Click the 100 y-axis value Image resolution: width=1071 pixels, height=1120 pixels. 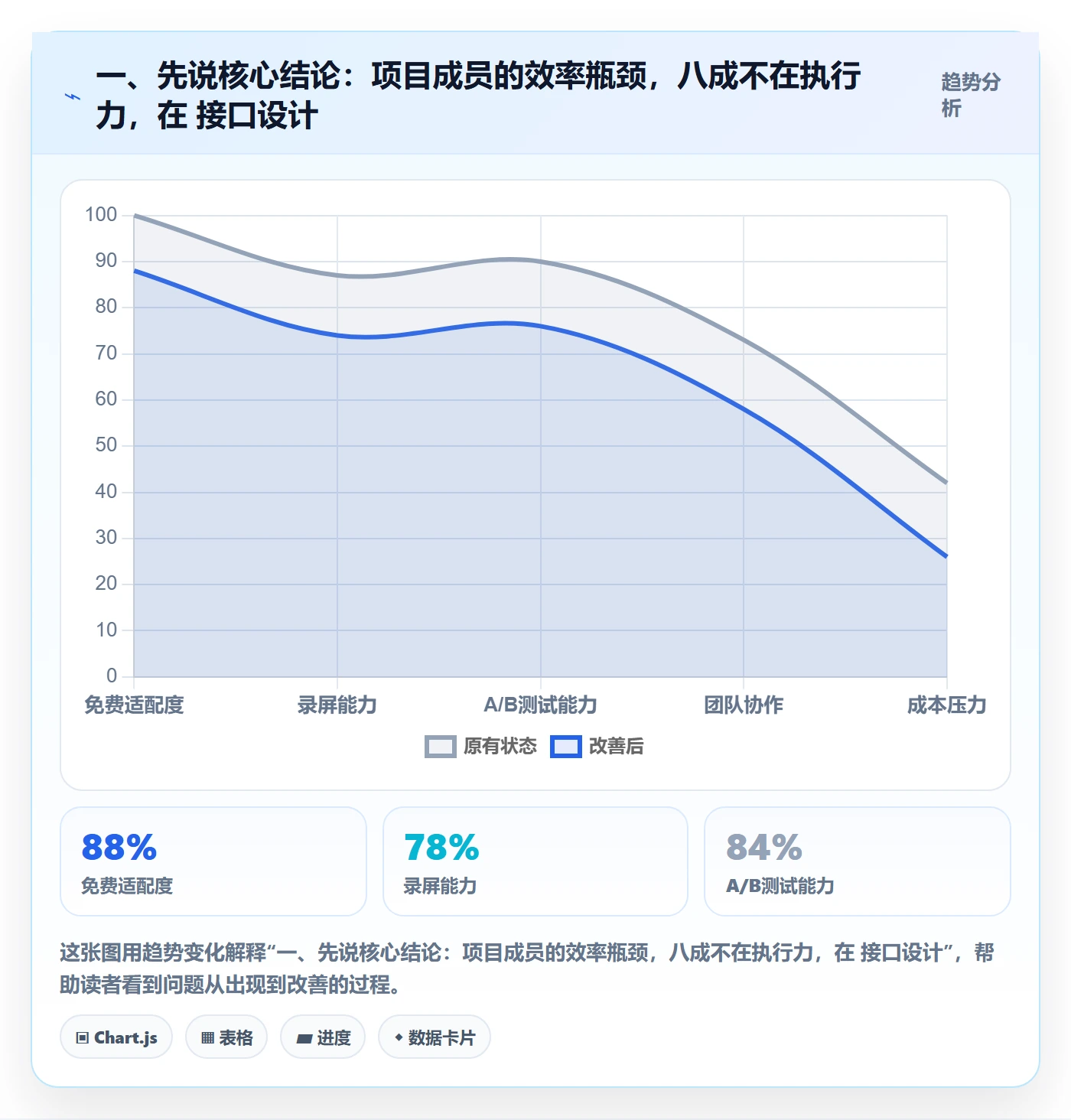click(101, 215)
